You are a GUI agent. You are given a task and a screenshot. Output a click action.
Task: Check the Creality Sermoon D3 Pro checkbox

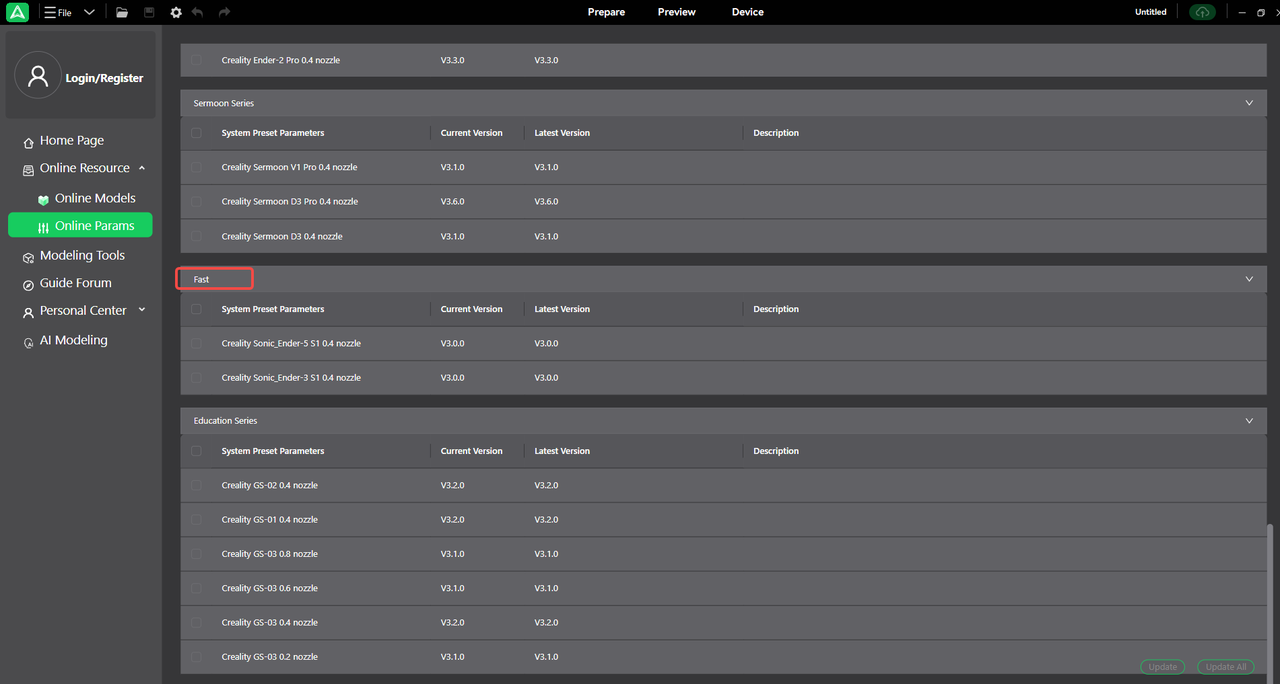[x=196, y=201]
